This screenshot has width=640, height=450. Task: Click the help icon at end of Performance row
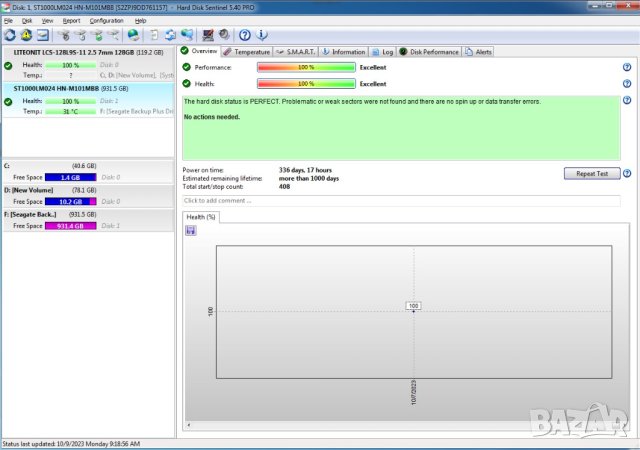(x=626, y=67)
